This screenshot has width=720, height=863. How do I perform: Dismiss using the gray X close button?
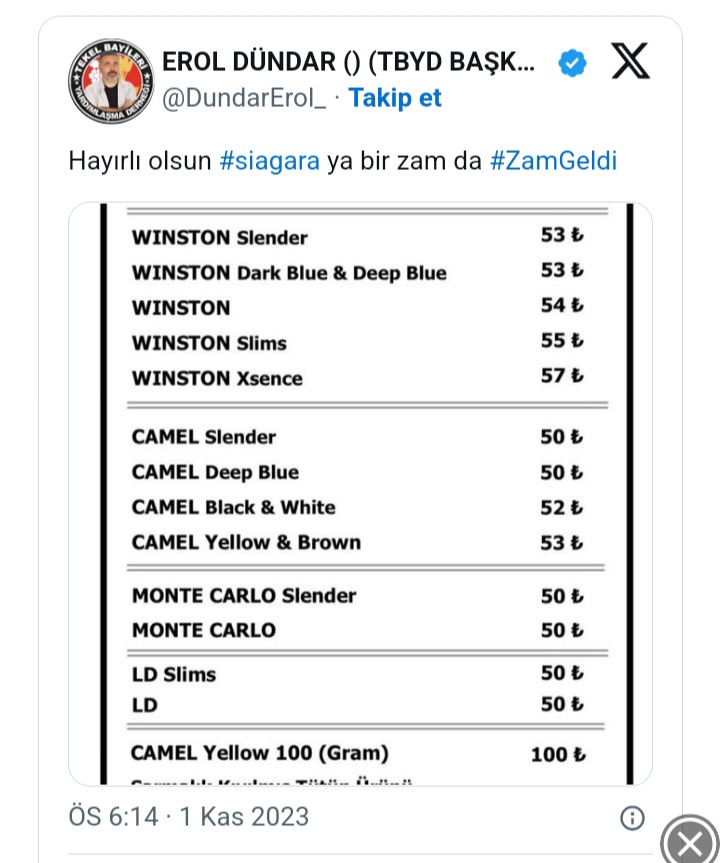(x=690, y=841)
